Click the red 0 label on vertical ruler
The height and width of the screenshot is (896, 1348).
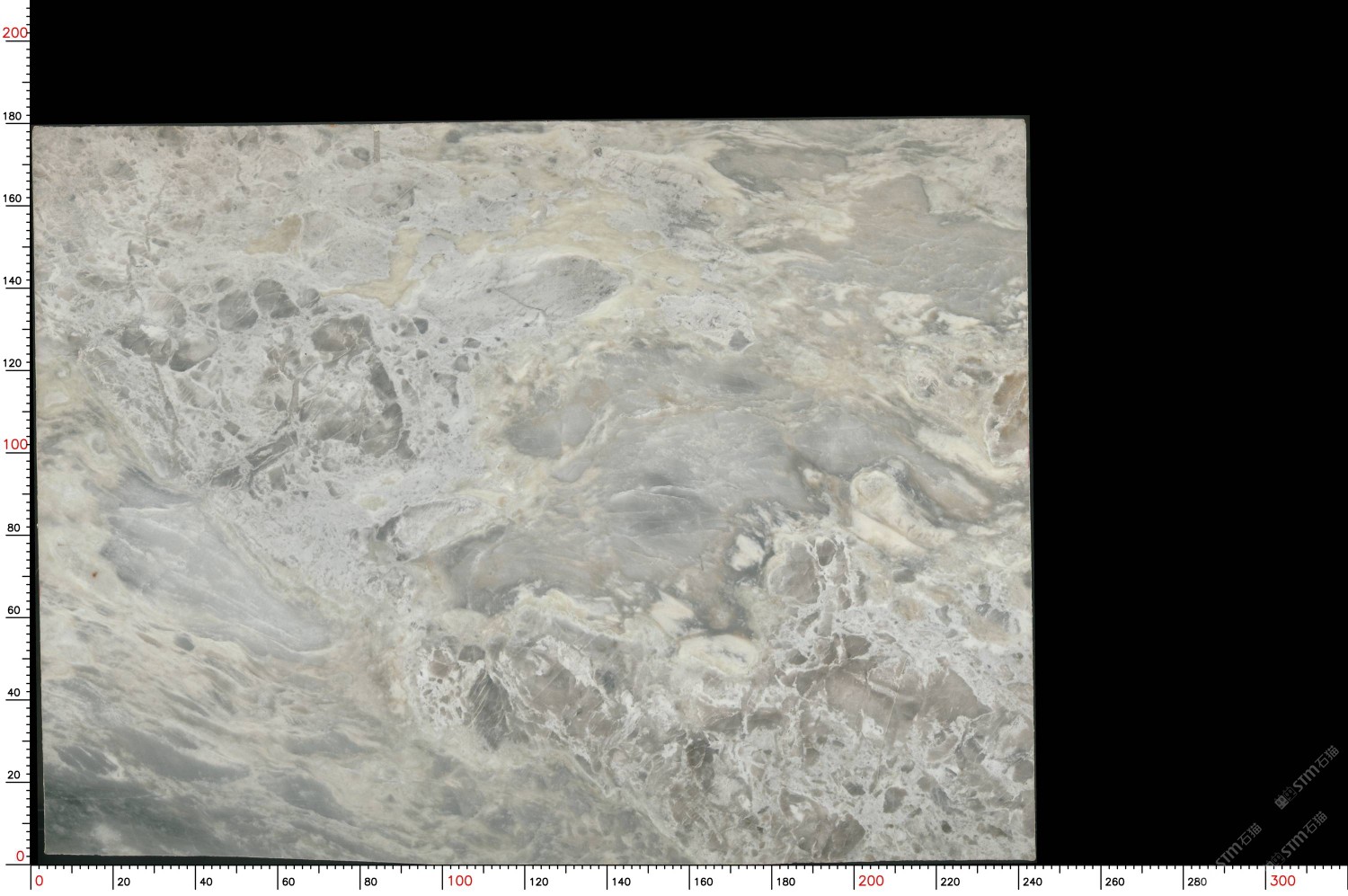pos(20,856)
